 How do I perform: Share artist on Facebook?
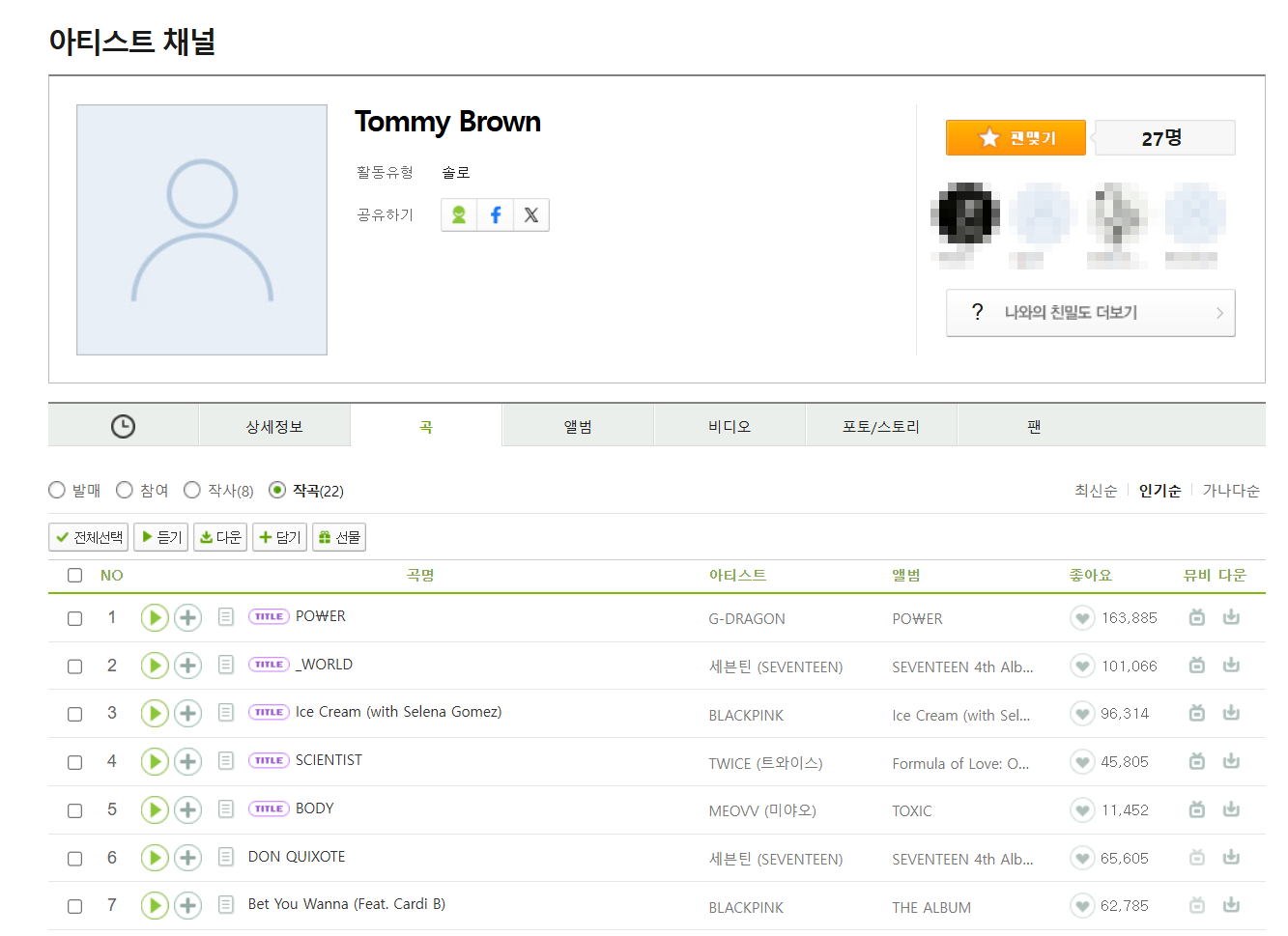pos(495,214)
